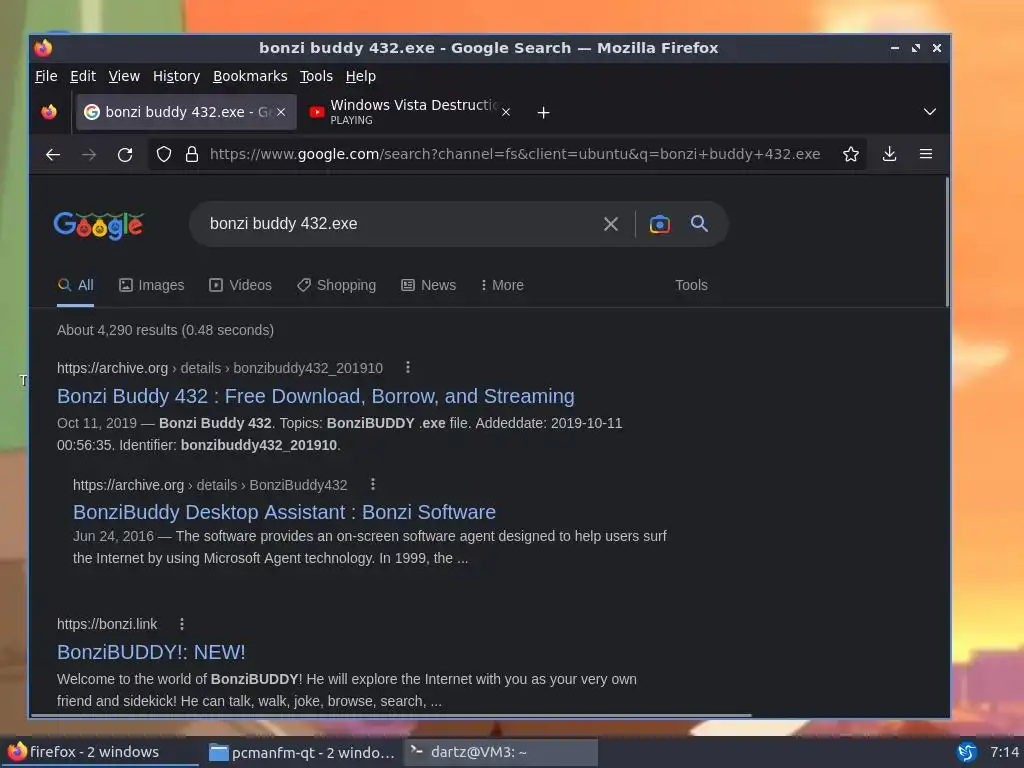
Task: Open the Edit menu
Action: [83, 76]
